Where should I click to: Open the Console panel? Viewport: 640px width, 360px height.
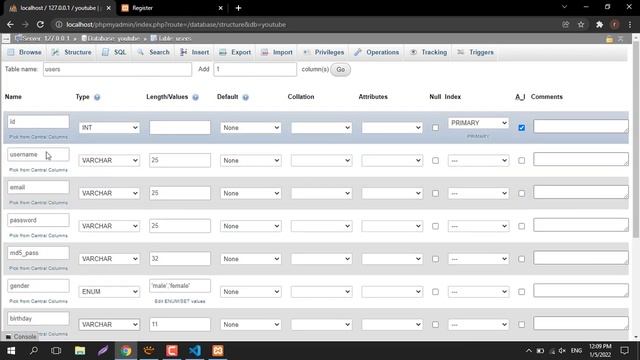[x=21, y=337]
